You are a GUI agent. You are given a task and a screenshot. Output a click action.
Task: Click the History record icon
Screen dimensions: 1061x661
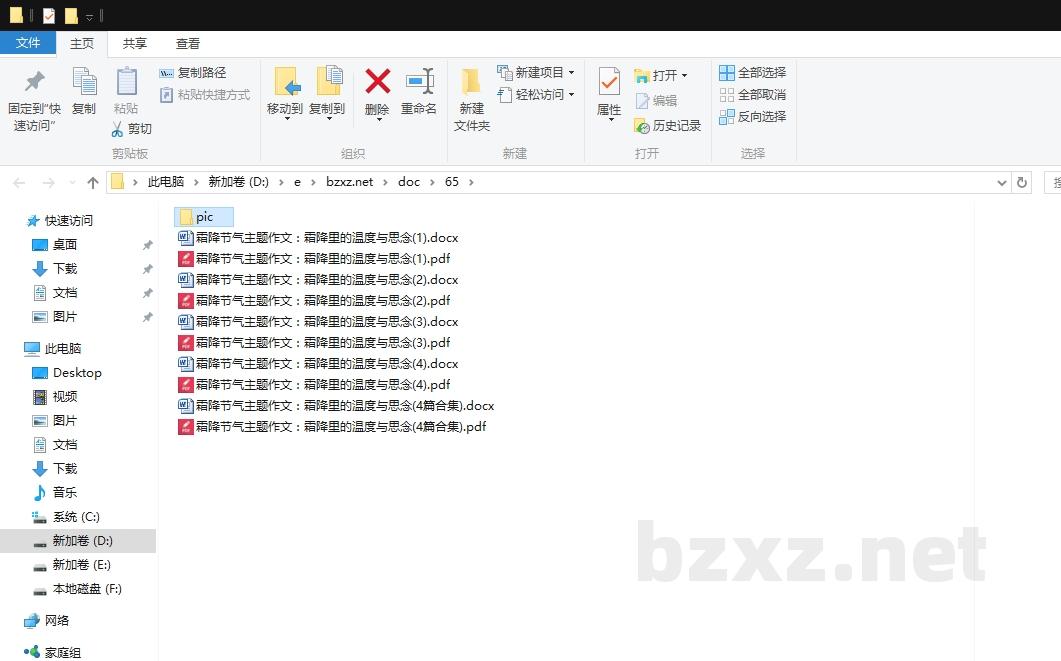[643, 126]
